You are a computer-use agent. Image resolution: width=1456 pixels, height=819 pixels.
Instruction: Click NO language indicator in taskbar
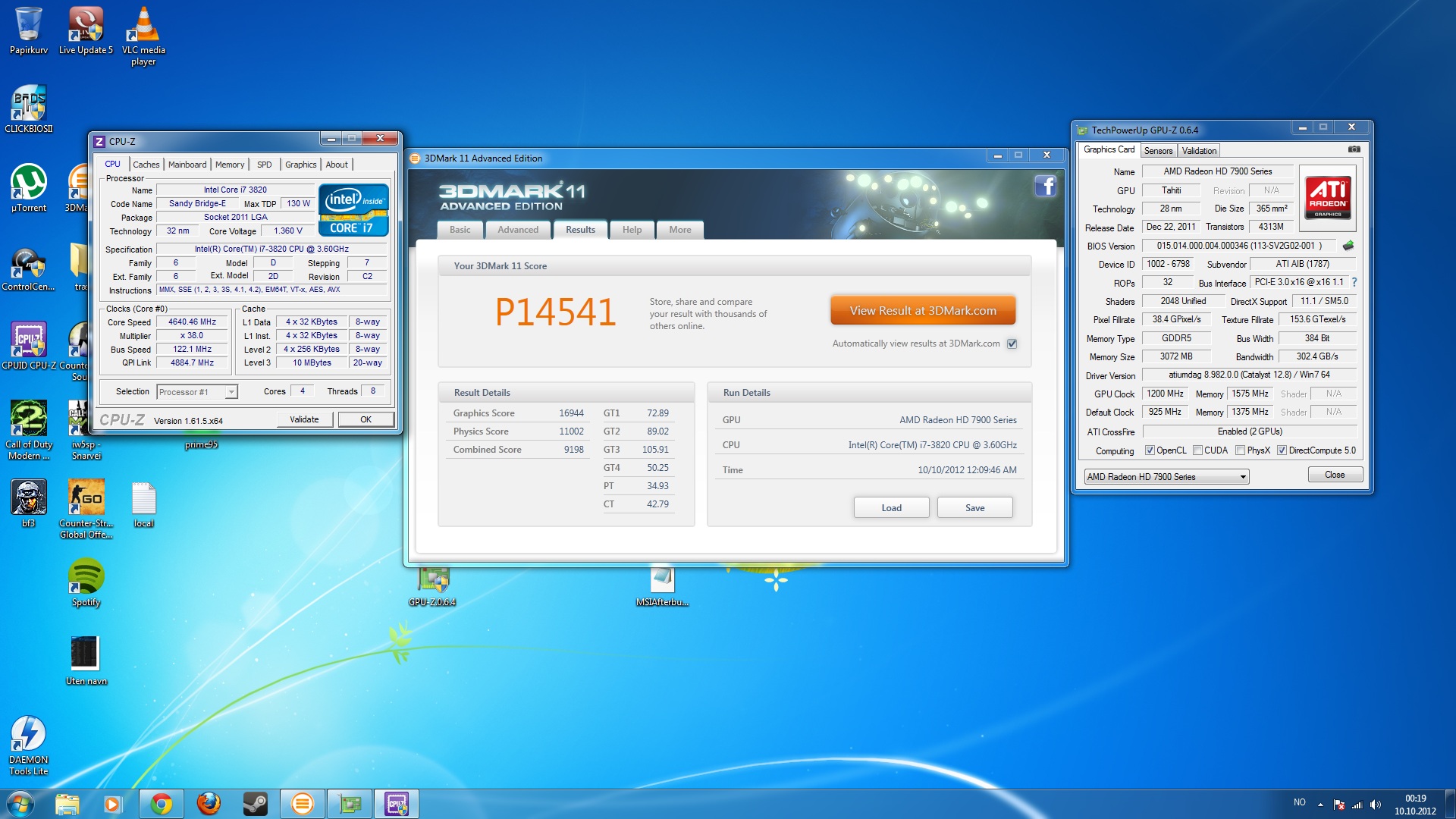pyautogui.click(x=1299, y=802)
